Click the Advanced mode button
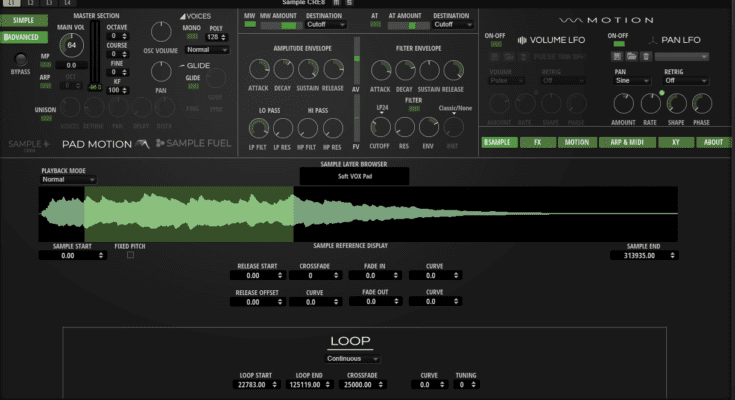Image resolution: width=735 pixels, height=400 pixels. tap(23, 36)
